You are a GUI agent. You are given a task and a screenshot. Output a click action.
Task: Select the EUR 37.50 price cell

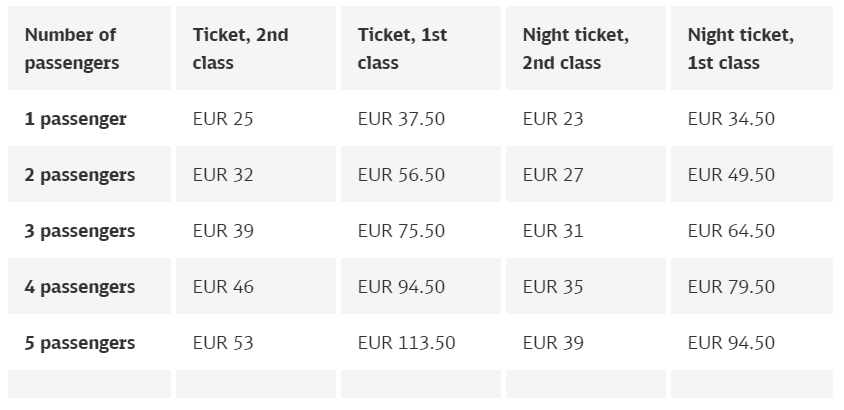(x=401, y=119)
